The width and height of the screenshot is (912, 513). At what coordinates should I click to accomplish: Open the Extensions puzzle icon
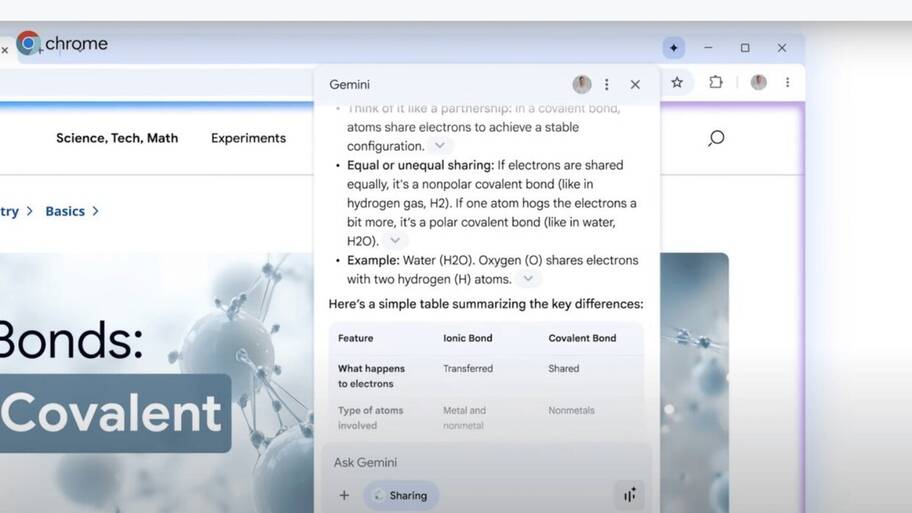click(716, 83)
